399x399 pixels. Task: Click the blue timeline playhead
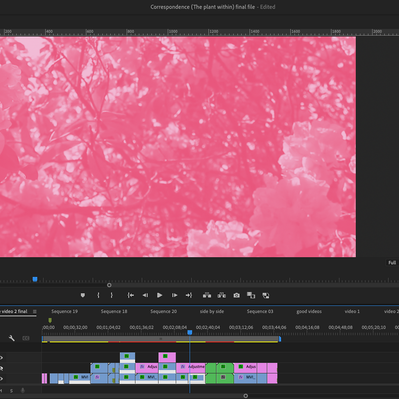(x=190, y=332)
